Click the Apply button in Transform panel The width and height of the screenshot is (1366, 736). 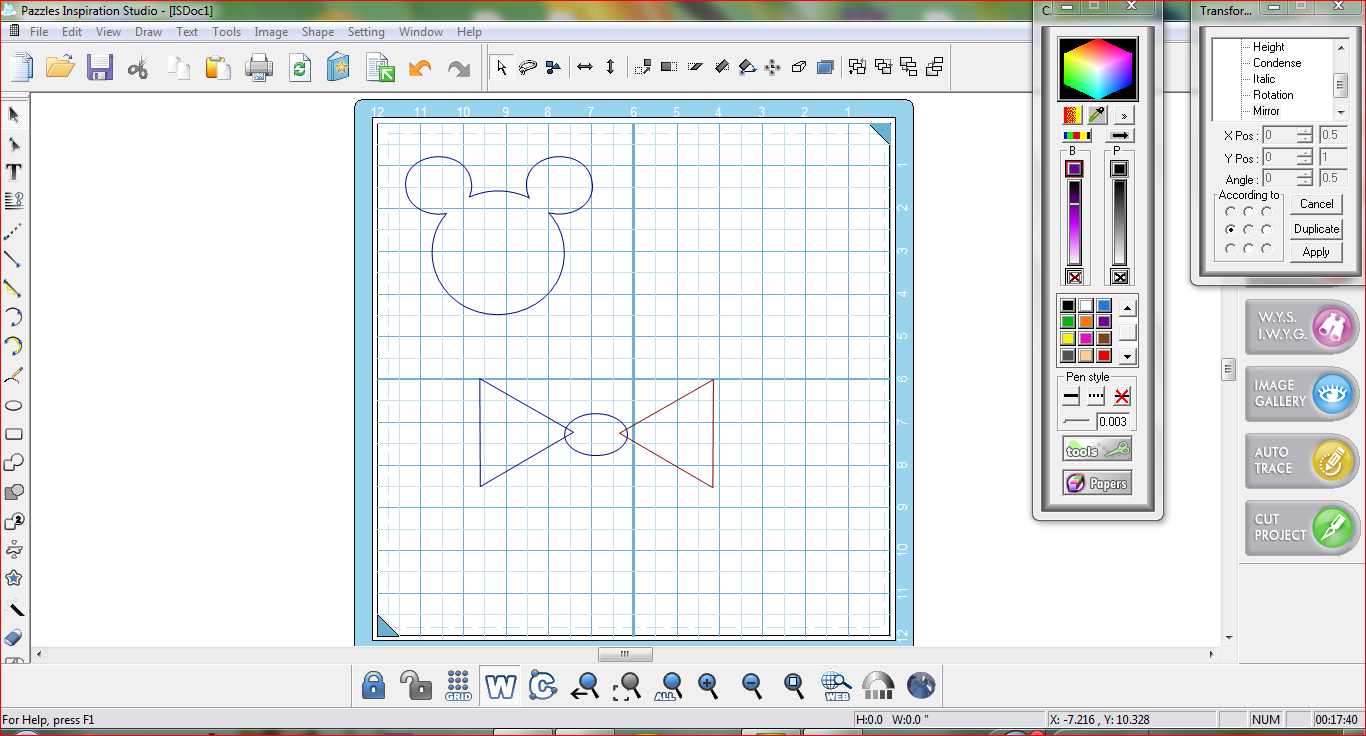point(1316,252)
